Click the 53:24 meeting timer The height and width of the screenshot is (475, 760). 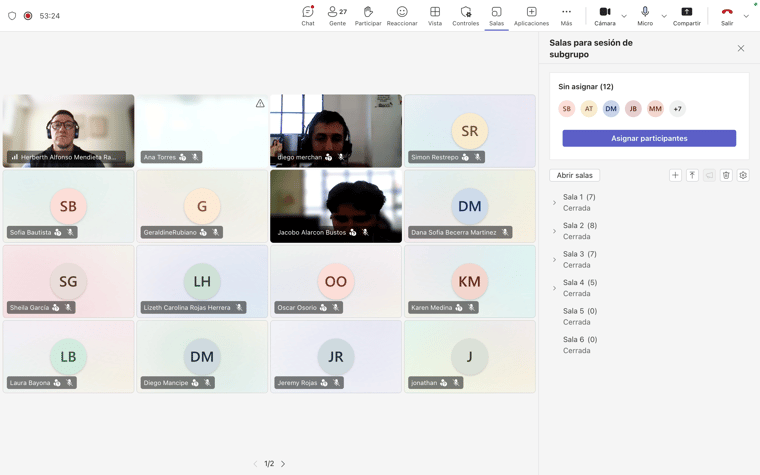pos(49,16)
